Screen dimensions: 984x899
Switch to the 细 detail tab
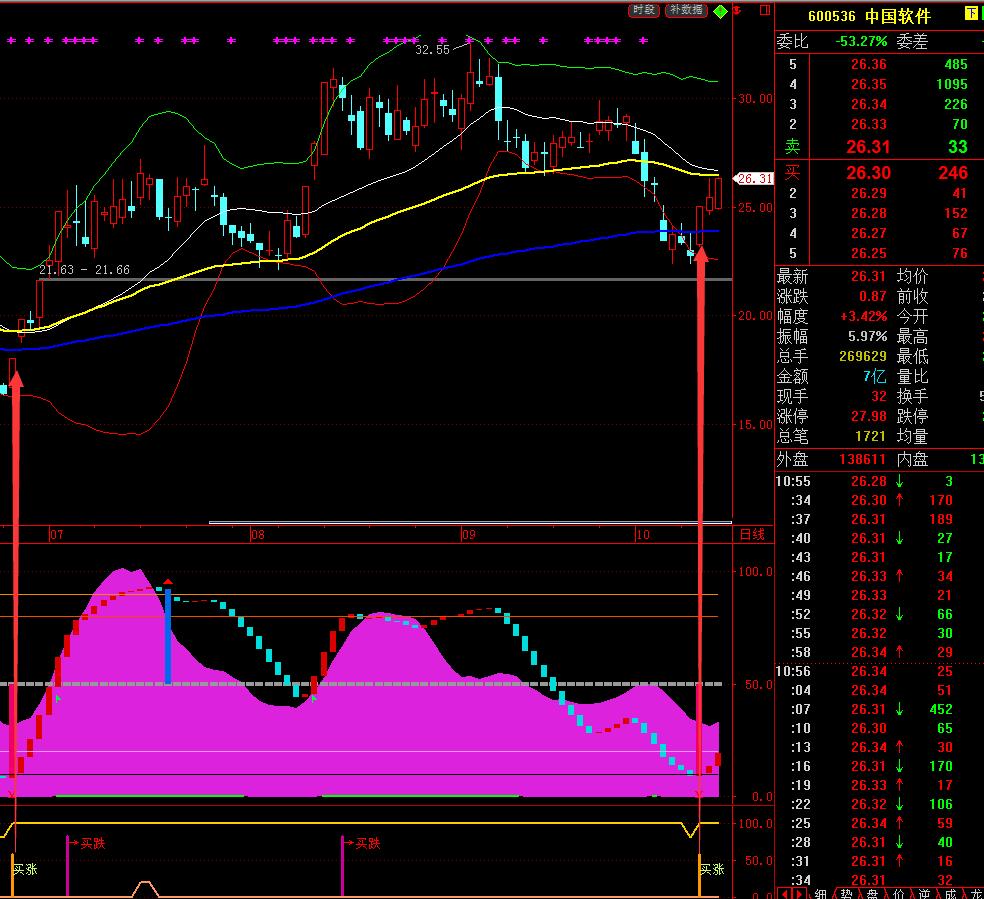[x=820, y=893]
